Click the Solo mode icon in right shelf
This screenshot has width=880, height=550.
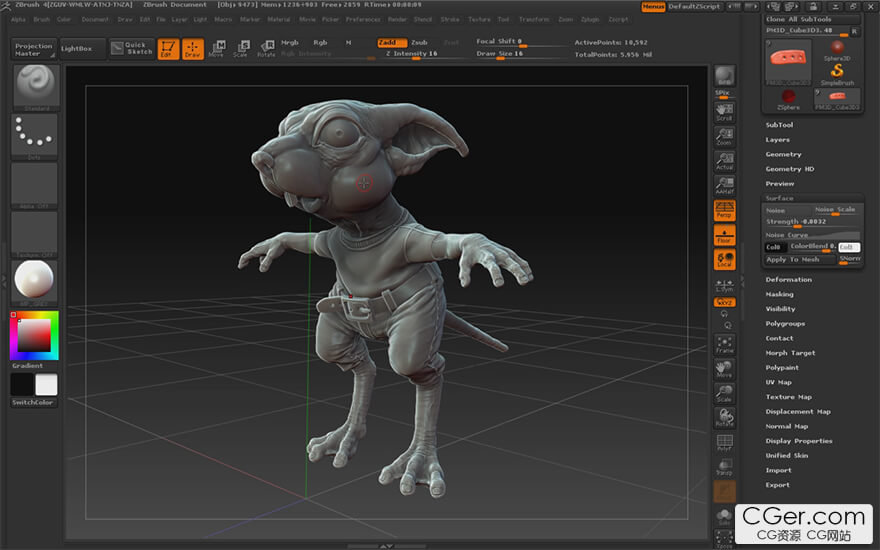[724, 516]
